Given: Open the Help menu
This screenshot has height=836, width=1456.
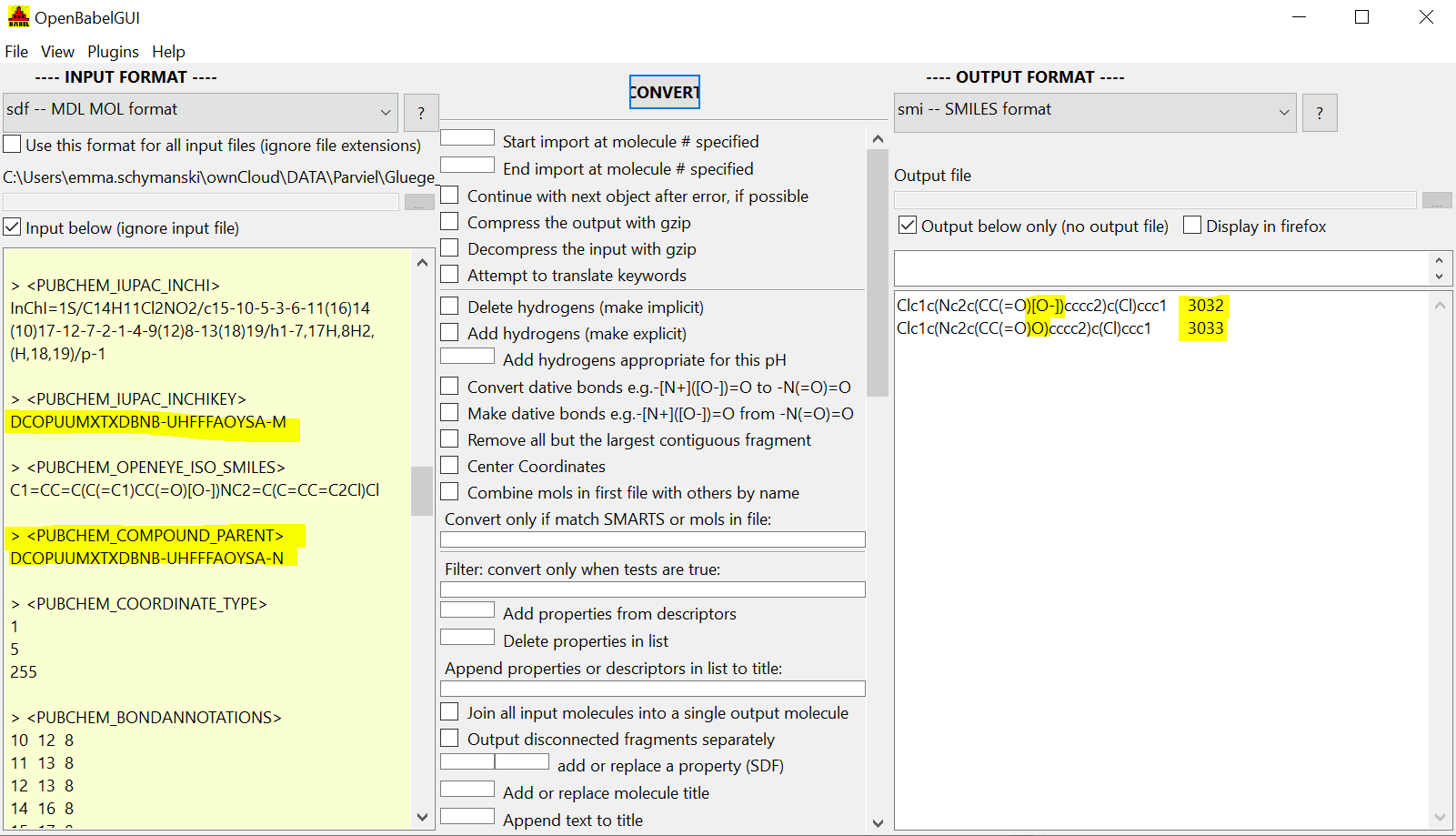Looking at the screenshot, I should pos(168,52).
